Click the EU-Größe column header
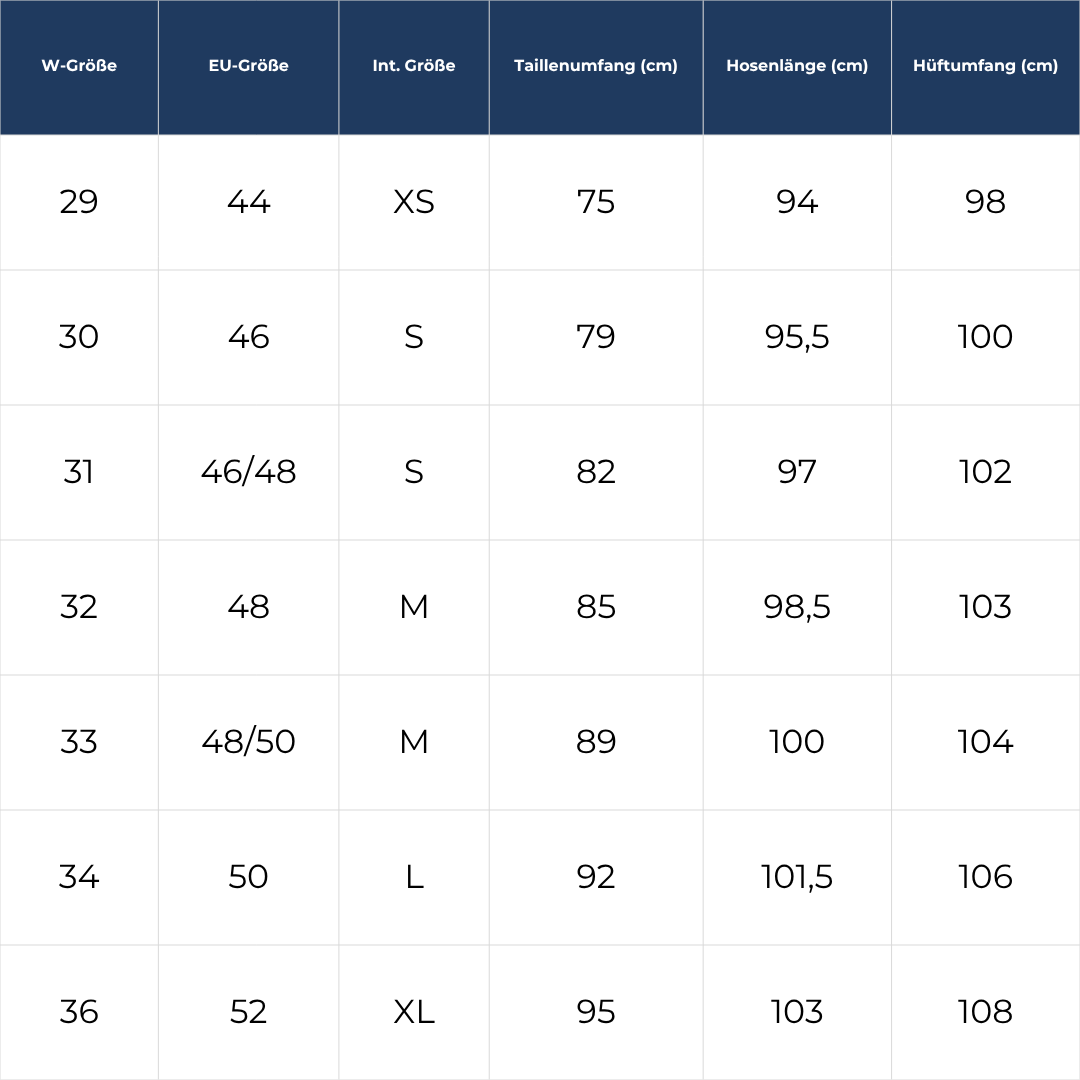 [x=248, y=66]
